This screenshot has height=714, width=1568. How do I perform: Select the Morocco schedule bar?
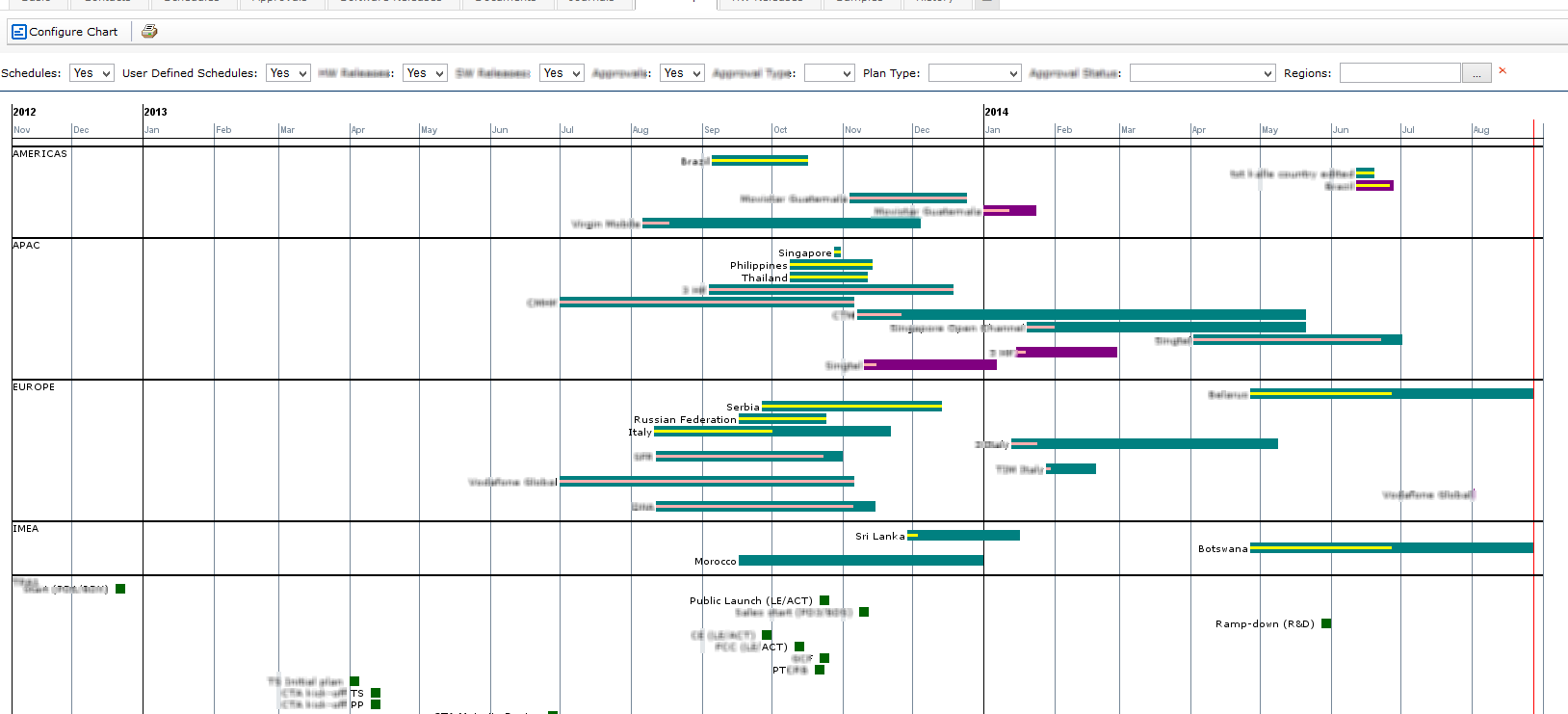(860, 561)
